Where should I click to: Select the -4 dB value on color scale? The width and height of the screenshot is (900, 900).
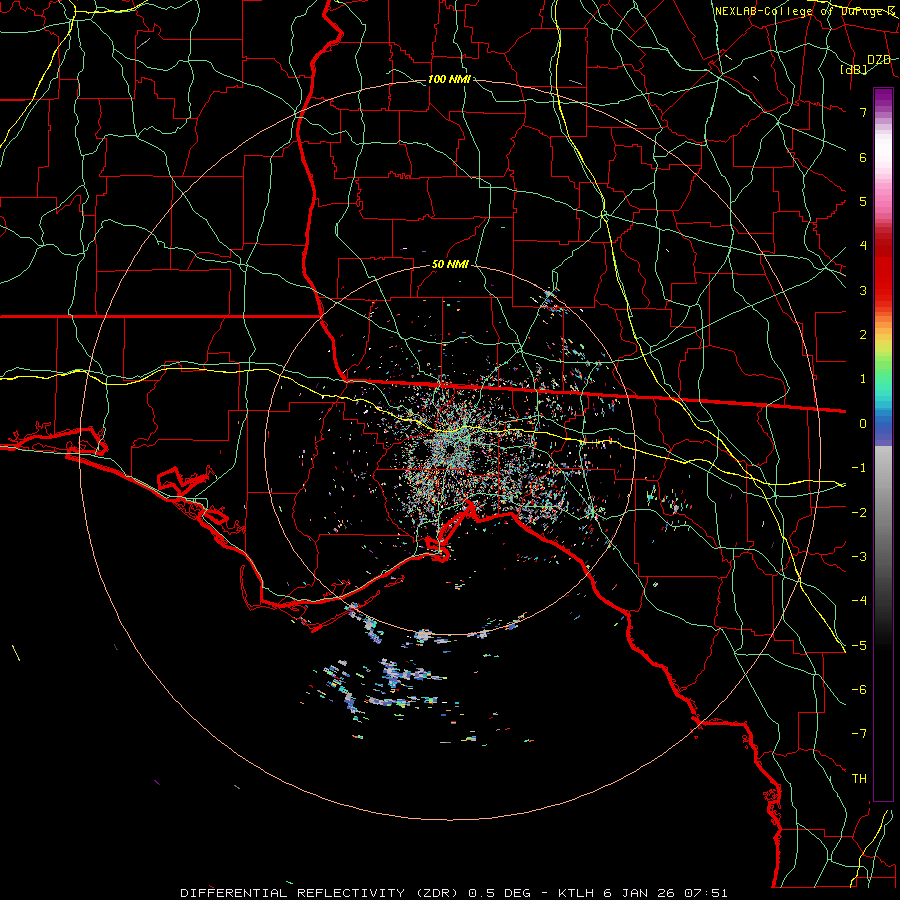pyautogui.click(x=859, y=601)
